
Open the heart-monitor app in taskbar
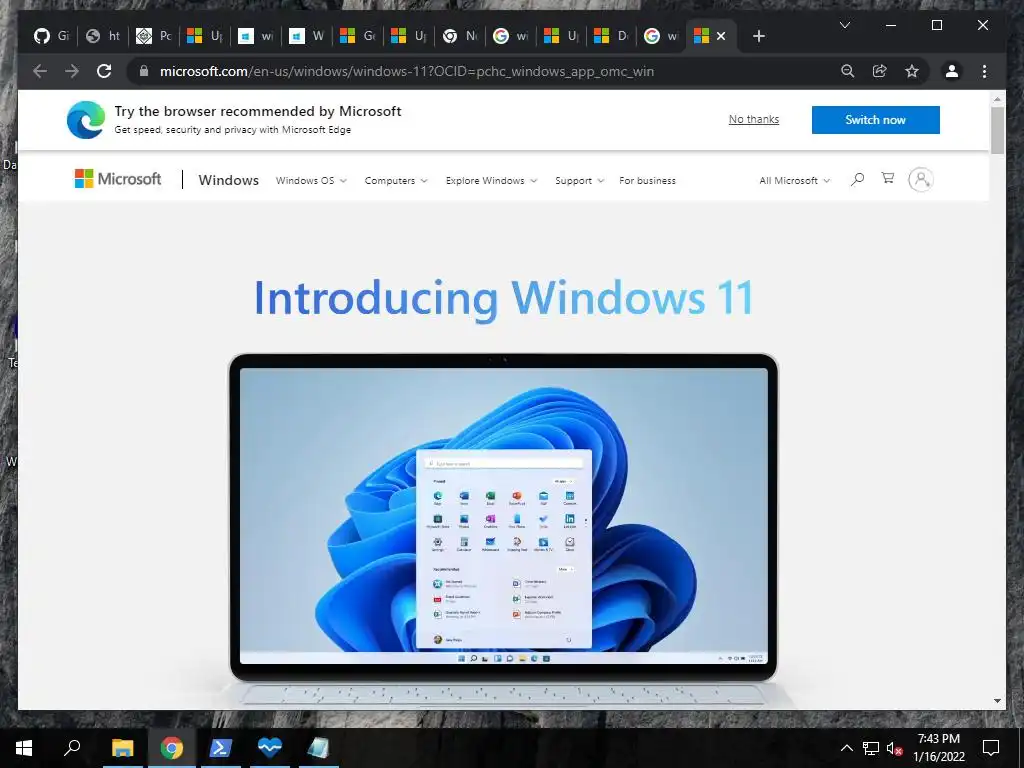269,748
